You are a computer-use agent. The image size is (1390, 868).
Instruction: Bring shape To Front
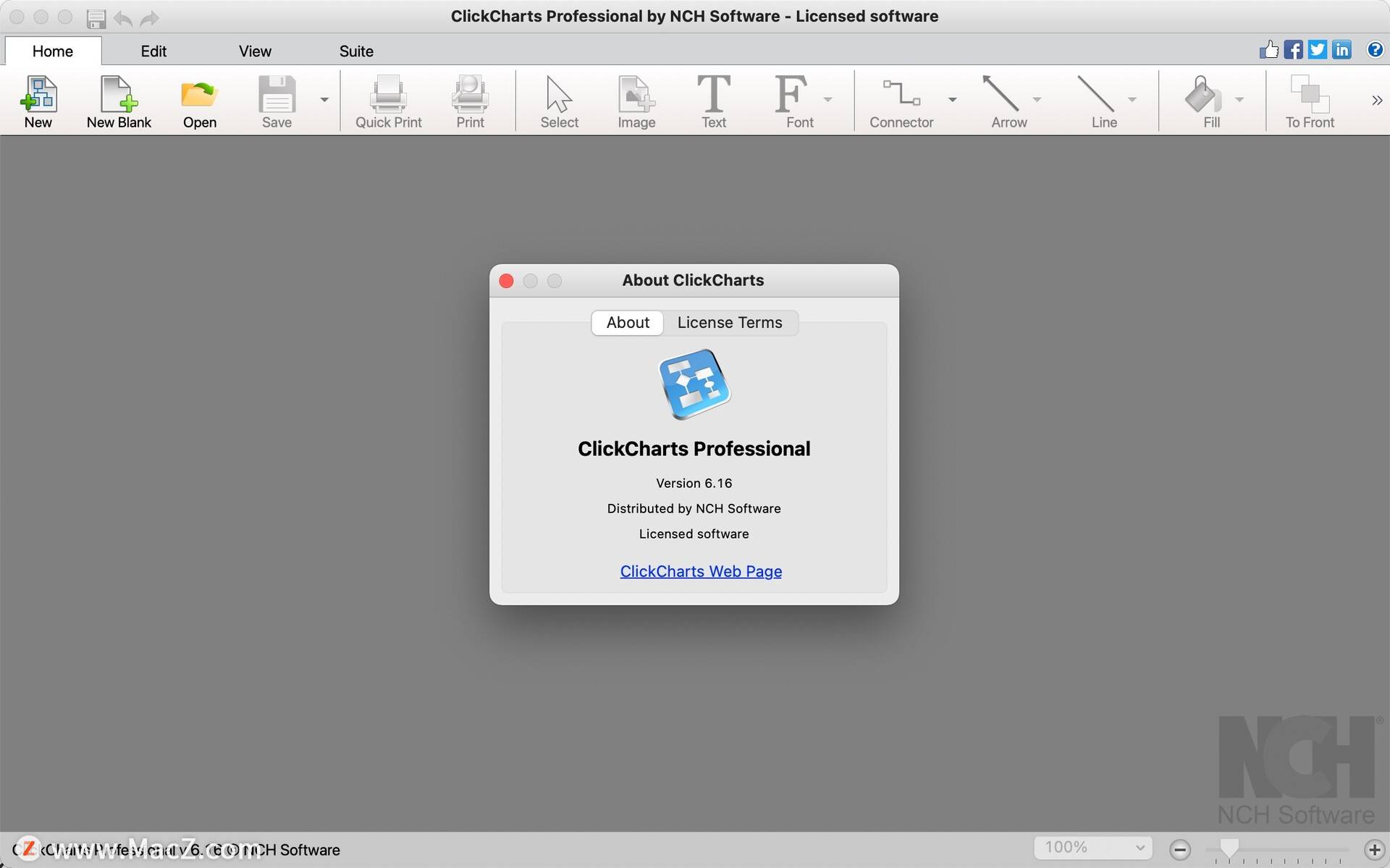[1309, 101]
